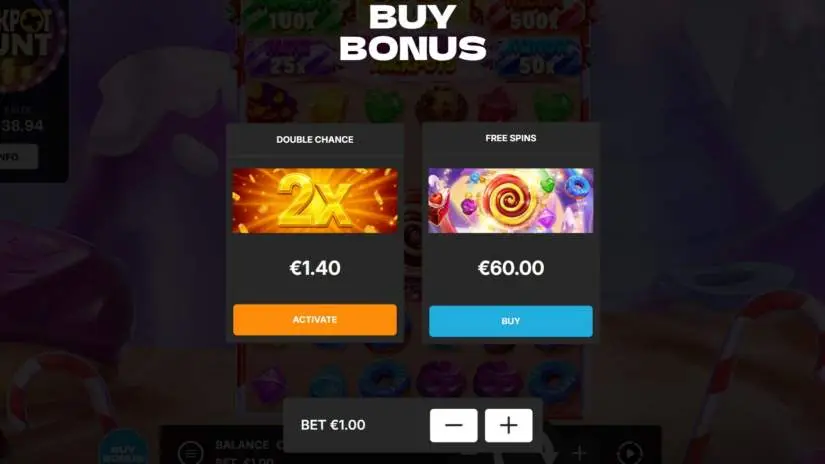
Task: Click the dimmed plus icon near spin
Action: 579,452
